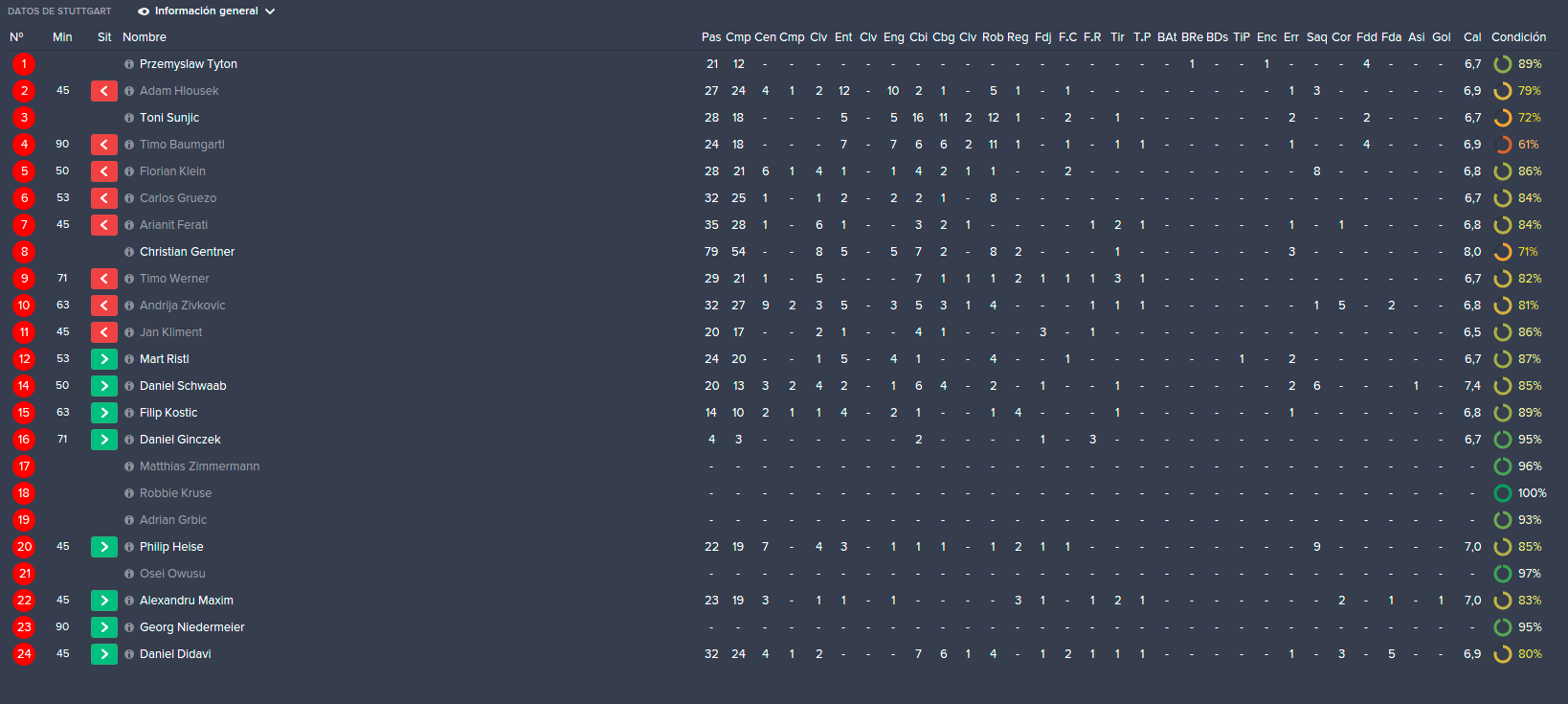Click the info icon next to Christian Gentner
This screenshot has height=704, width=1568.
129,252
